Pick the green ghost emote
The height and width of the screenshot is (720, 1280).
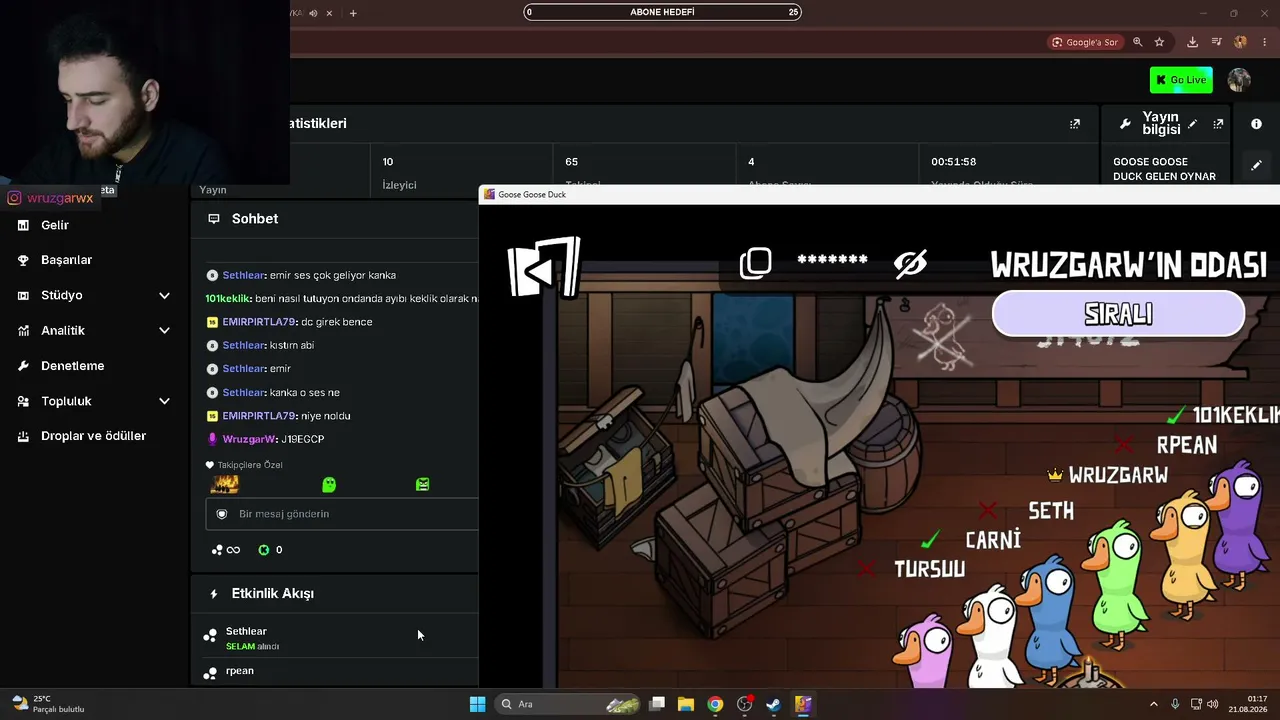[329, 485]
